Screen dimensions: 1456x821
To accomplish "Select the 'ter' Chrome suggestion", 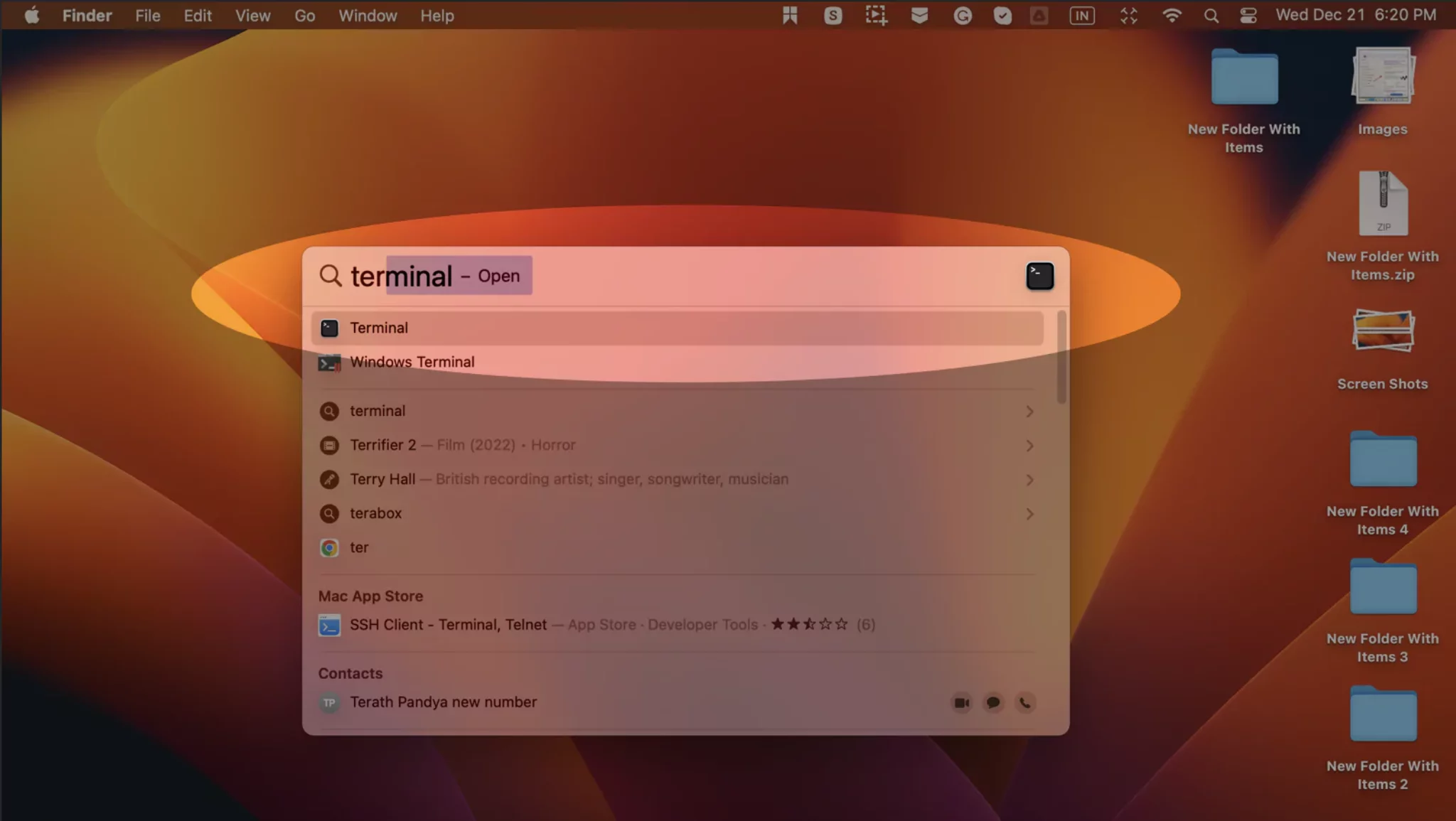I will tap(677, 547).
